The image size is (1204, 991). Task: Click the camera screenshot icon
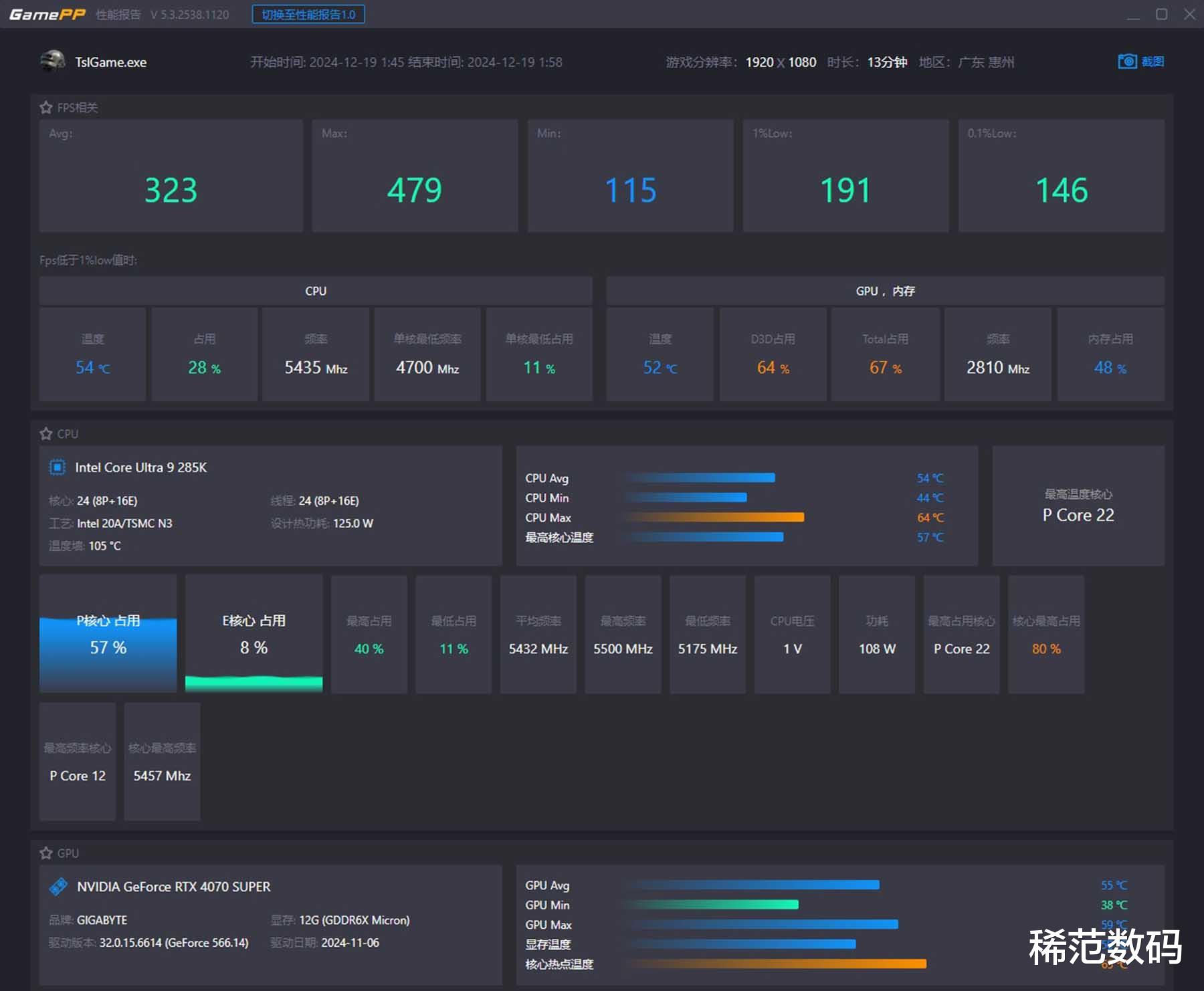pyautogui.click(x=1126, y=62)
